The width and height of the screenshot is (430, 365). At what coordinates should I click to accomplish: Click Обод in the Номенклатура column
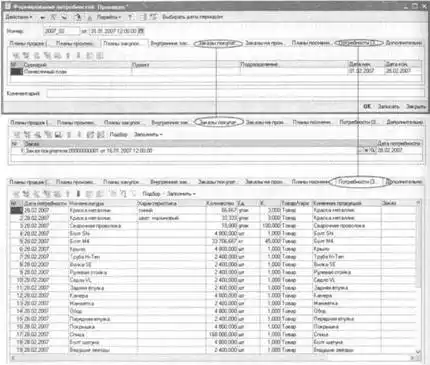pyautogui.click(x=76, y=311)
